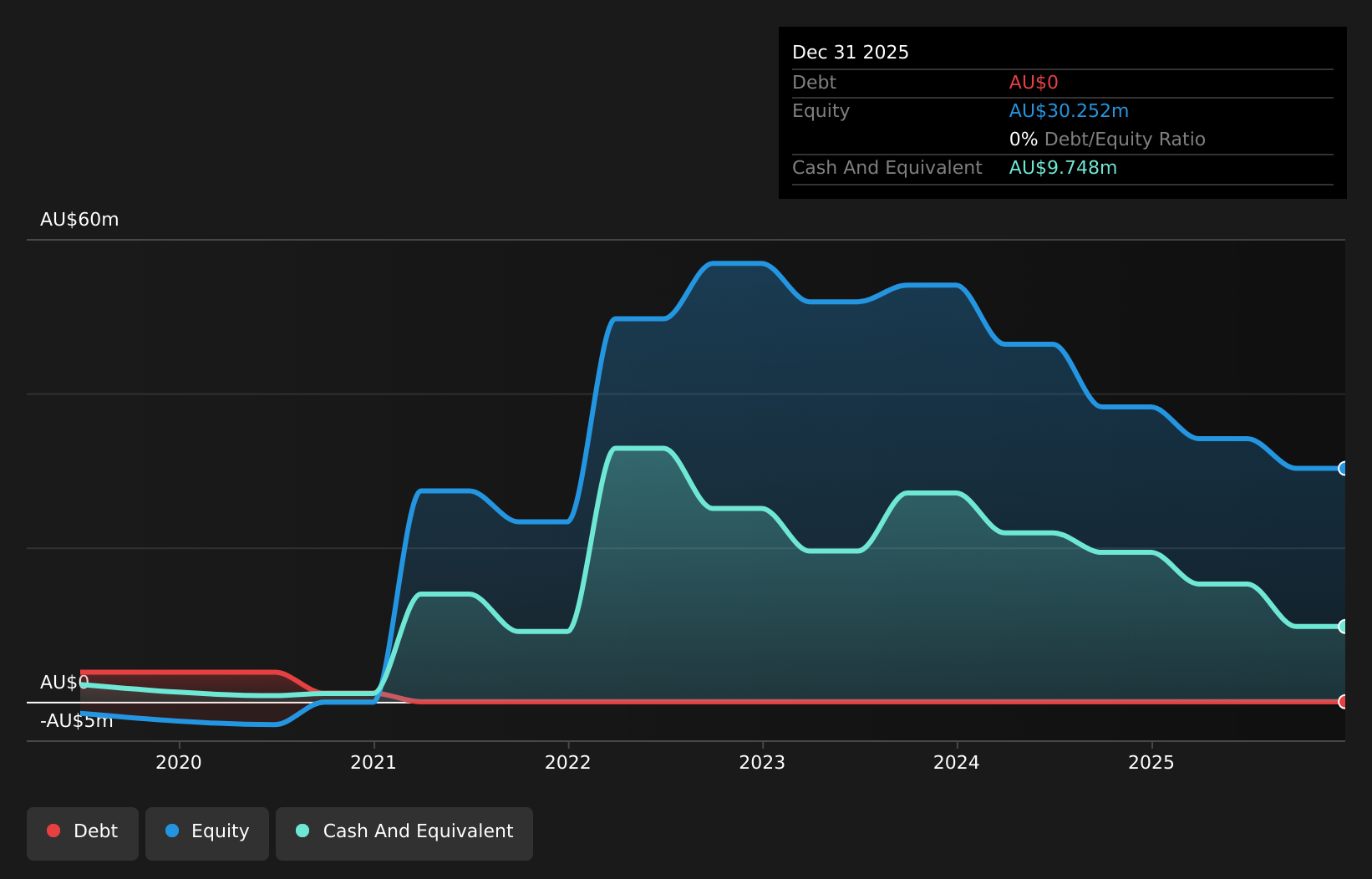Image resolution: width=1372 pixels, height=879 pixels.
Task: Click the teal Cash legend dot
Action: coord(302,831)
